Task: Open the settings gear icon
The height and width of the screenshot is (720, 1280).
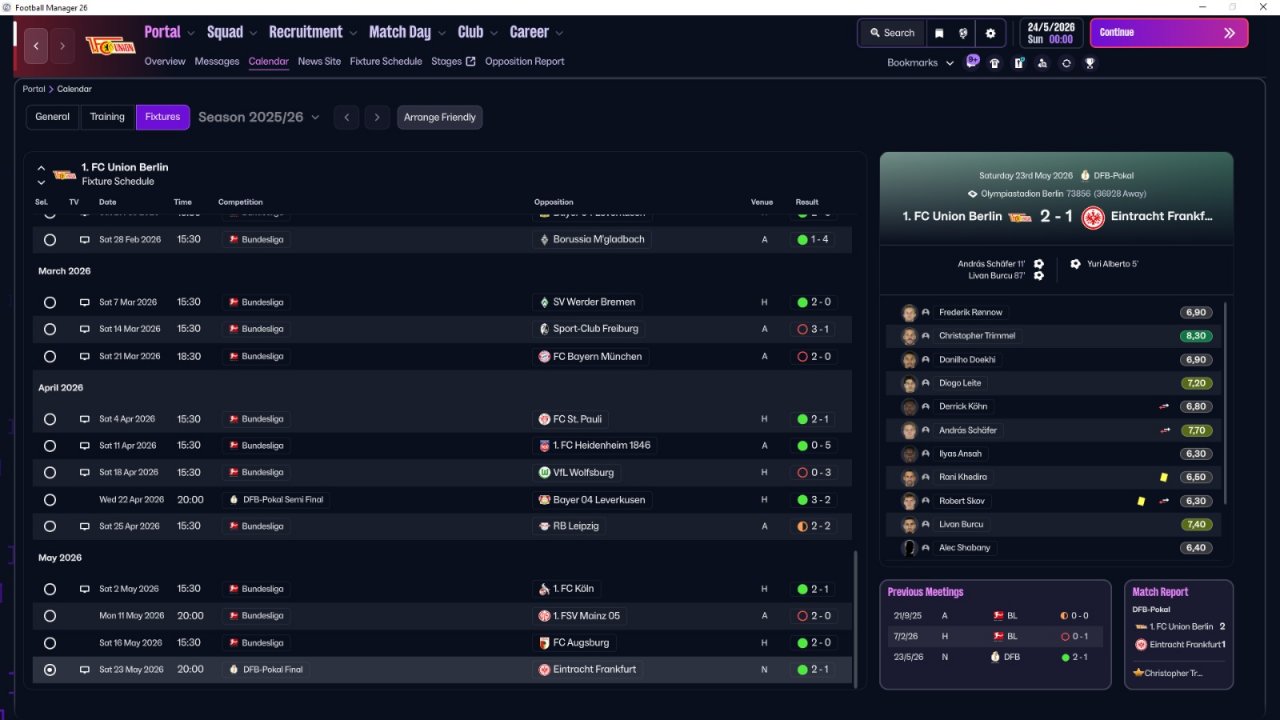Action: pos(991,33)
